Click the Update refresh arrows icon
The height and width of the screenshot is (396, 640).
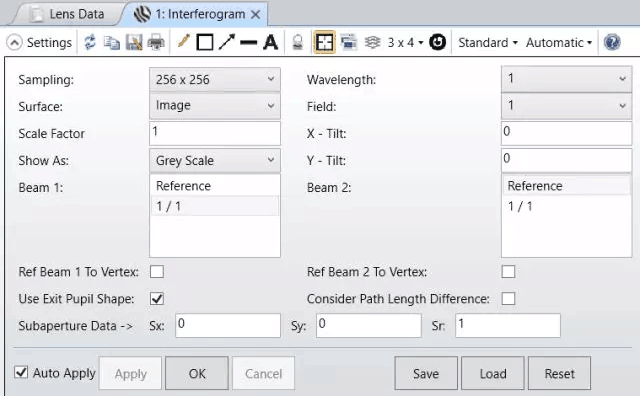coord(90,42)
